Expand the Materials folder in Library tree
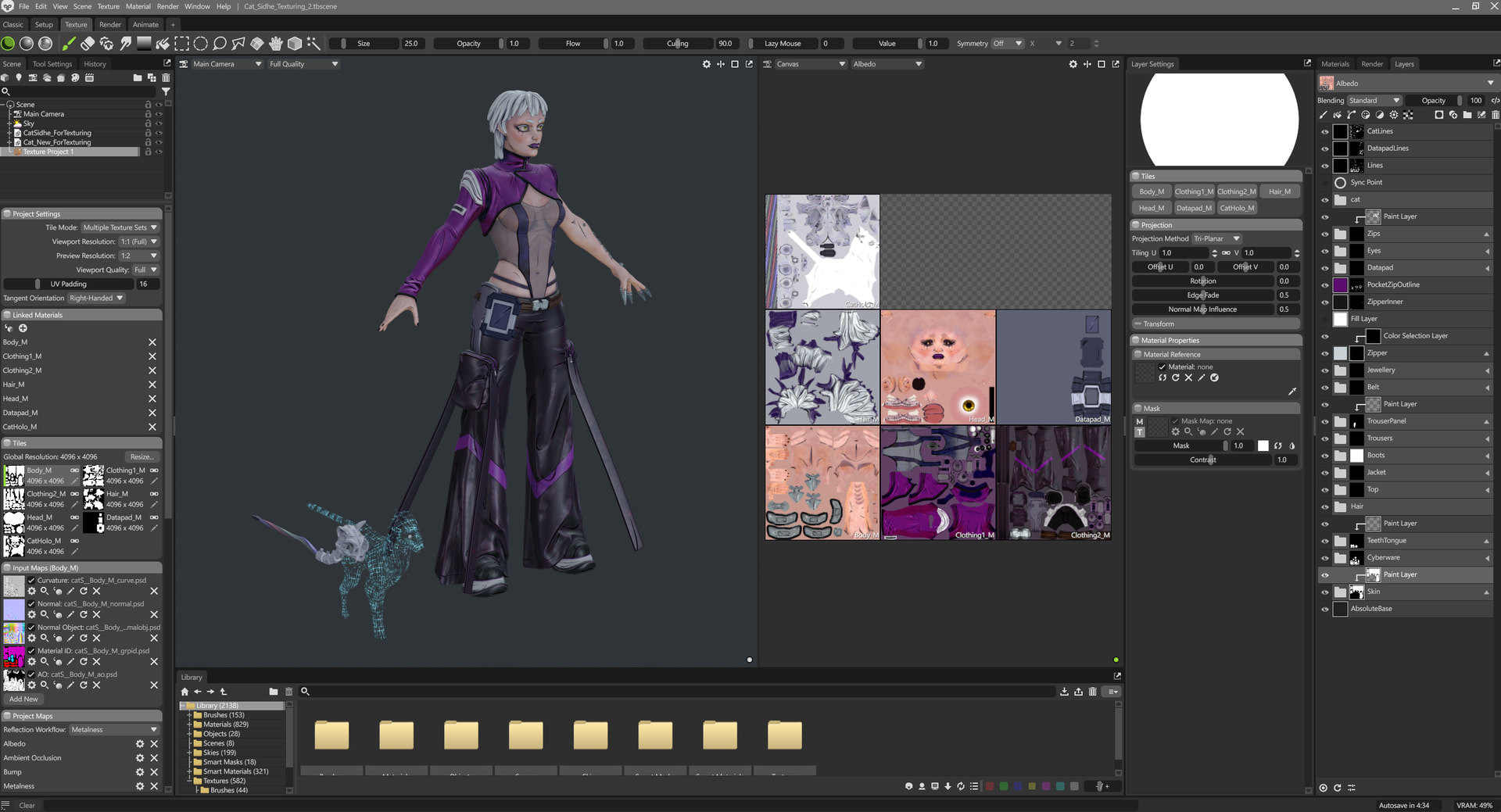 pyautogui.click(x=189, y=724)
